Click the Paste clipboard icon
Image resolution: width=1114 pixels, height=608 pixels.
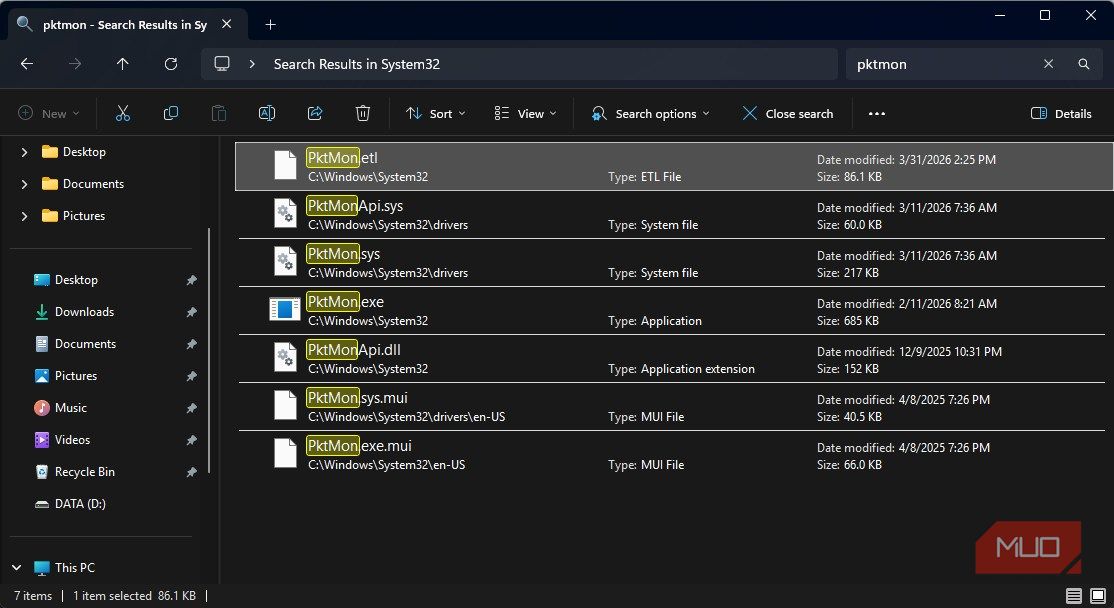coord(219,114)
